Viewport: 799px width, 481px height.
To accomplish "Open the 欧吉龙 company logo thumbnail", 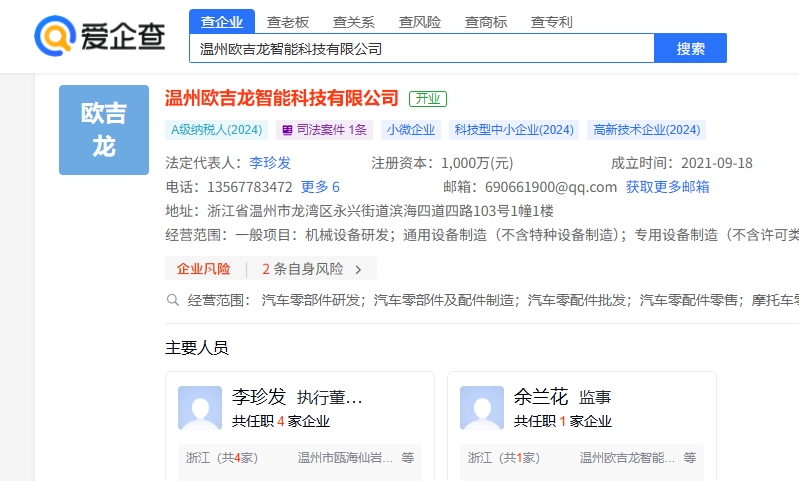I will [x=104, y=130].
